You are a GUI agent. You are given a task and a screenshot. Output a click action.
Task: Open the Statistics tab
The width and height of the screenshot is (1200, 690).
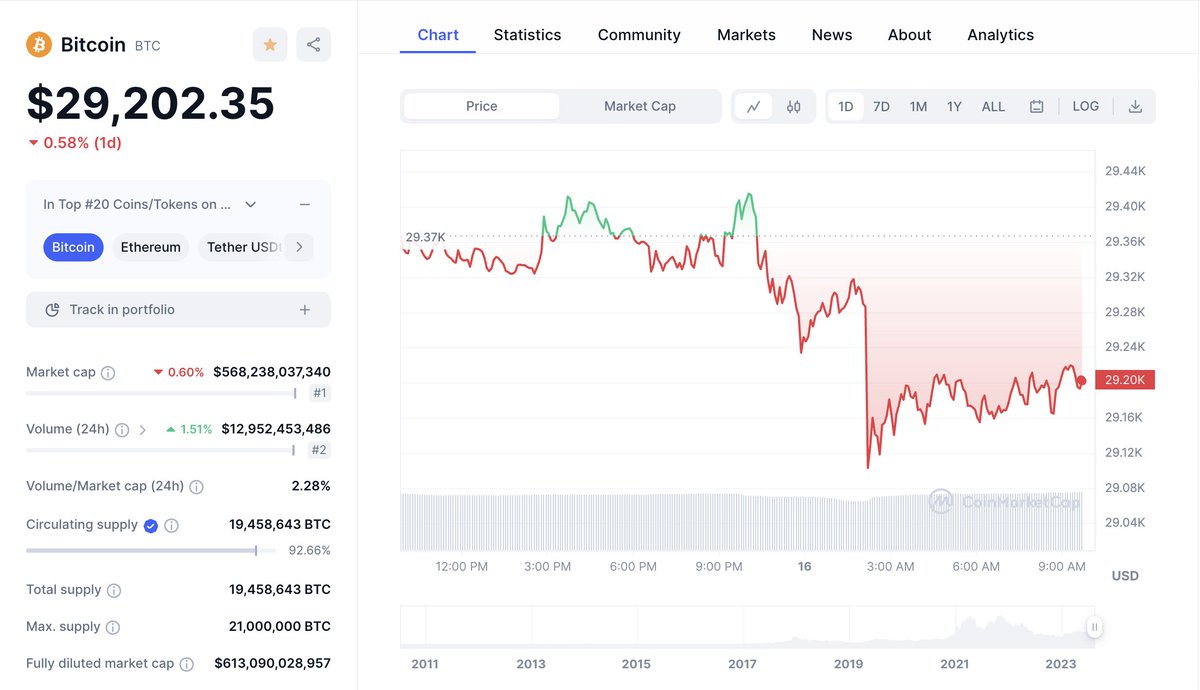[527, 35]
